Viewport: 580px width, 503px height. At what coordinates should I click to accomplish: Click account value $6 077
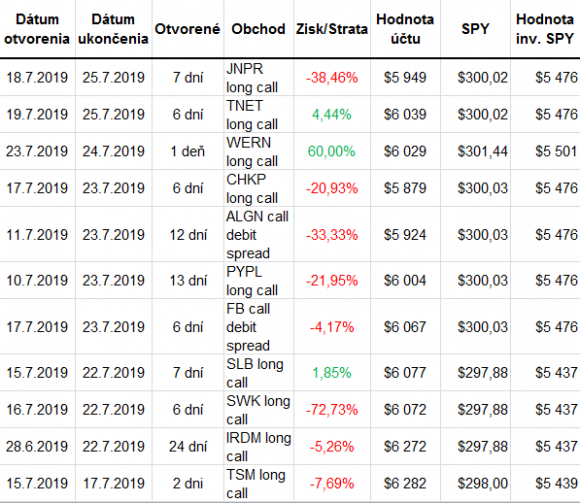coord(405,373)
